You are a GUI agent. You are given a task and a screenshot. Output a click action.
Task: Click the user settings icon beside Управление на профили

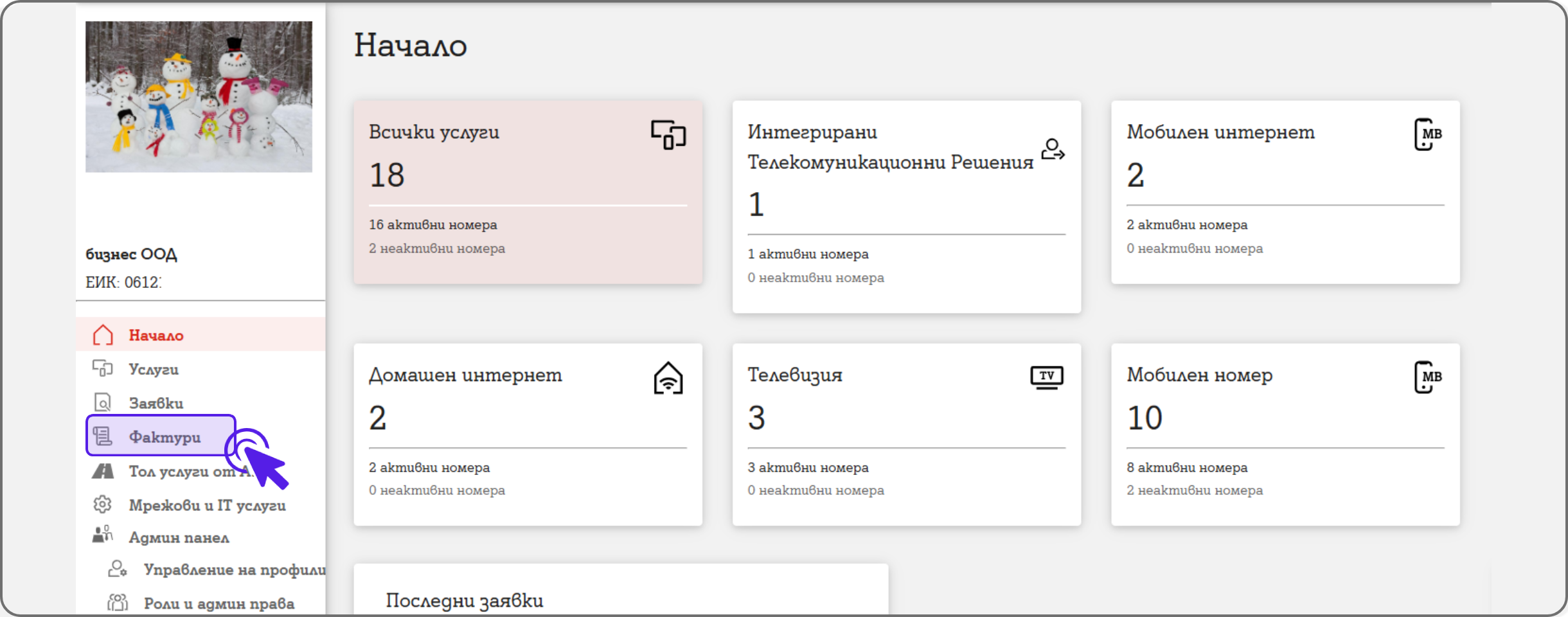tap(118, 569)
